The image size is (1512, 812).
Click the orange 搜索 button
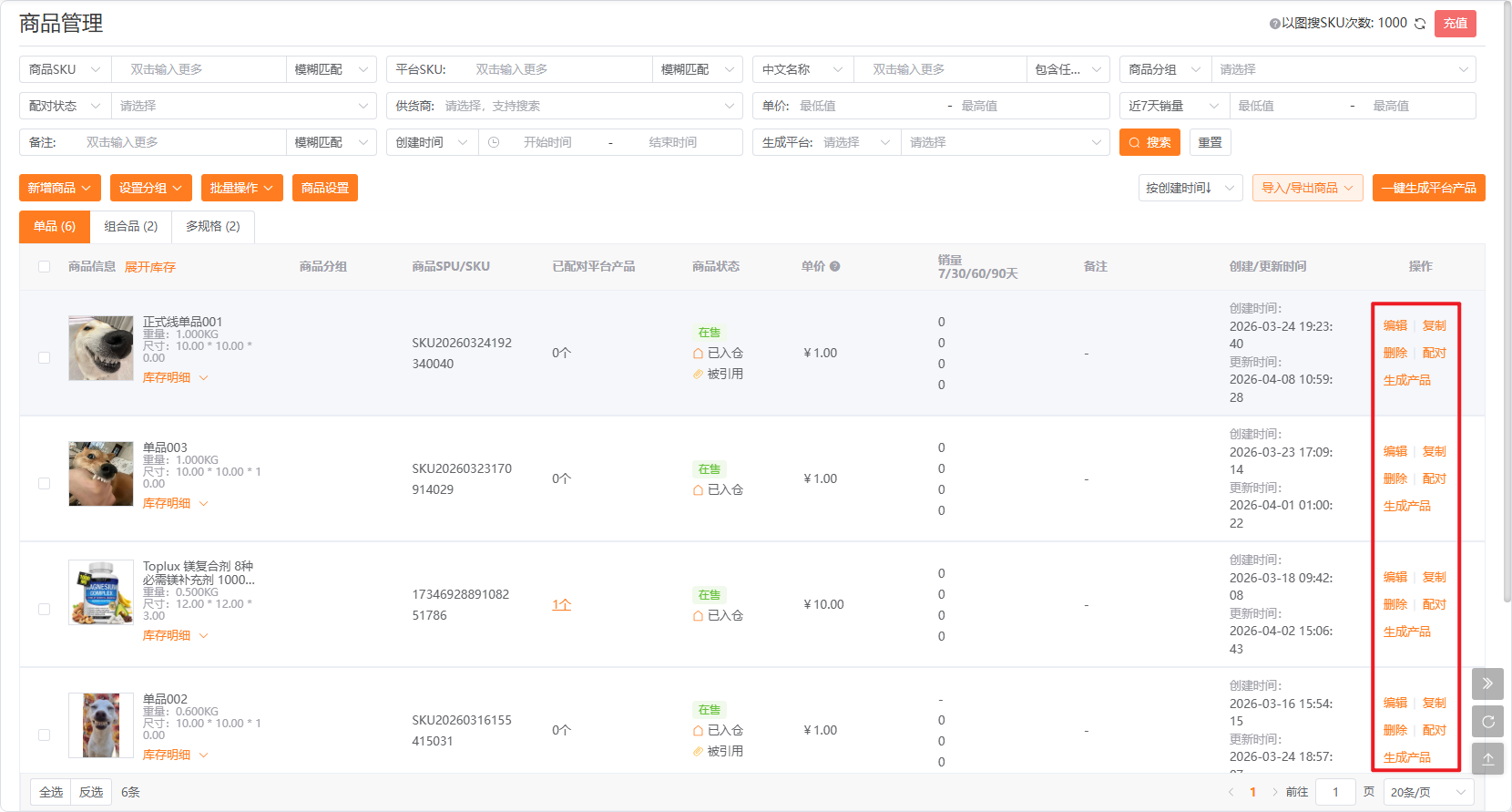[x=1150, y=142]
